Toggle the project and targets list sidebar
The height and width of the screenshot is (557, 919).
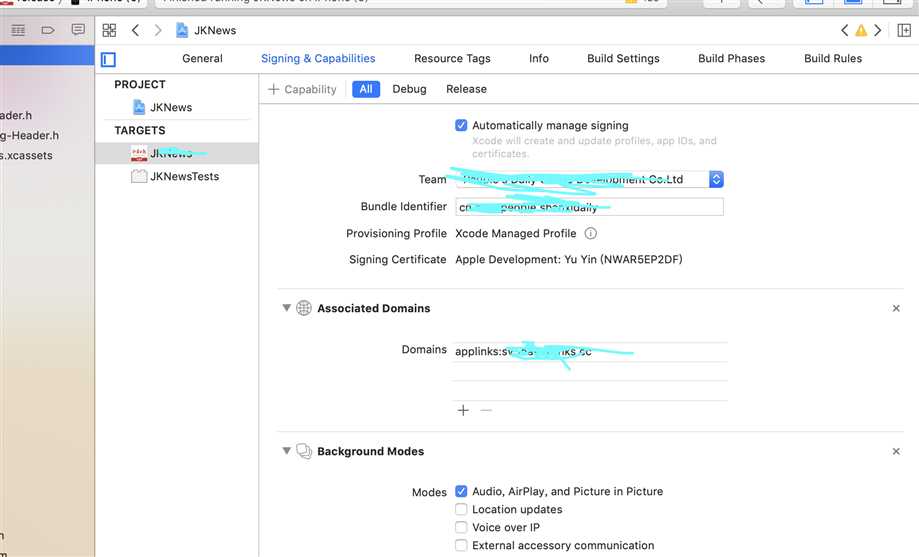(108, 59)
